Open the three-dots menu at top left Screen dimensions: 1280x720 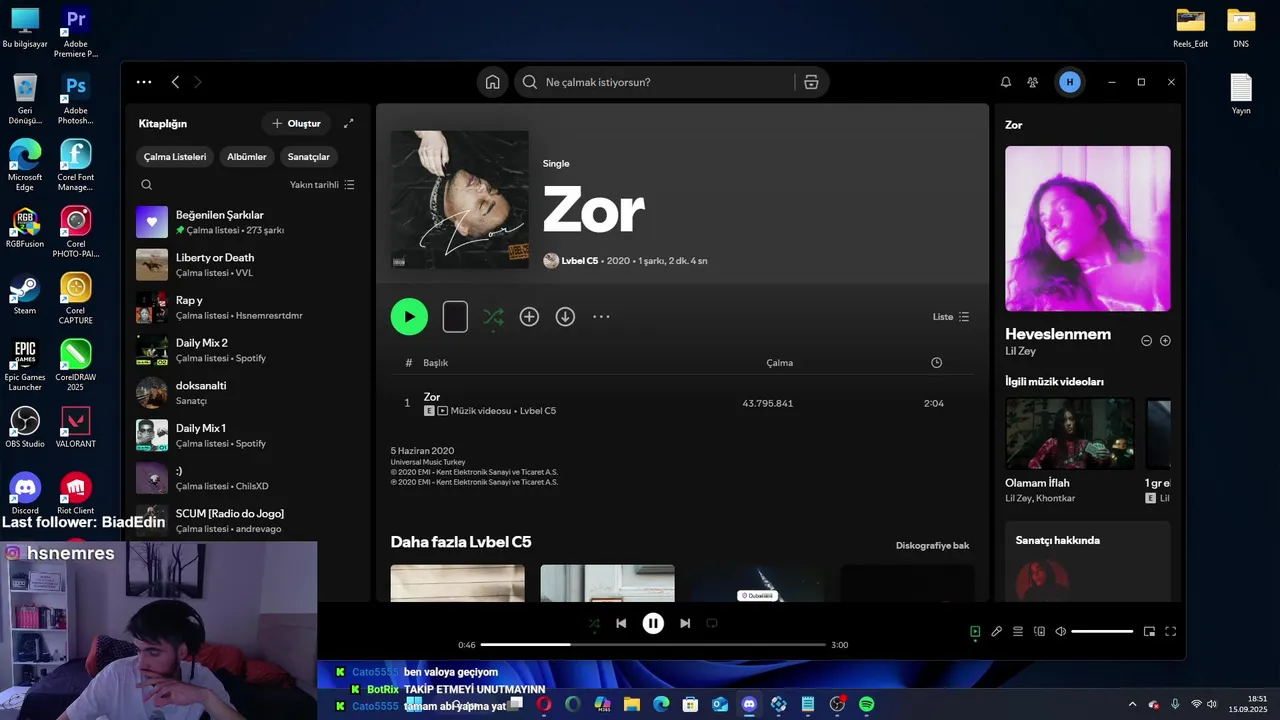click(144, 82)
